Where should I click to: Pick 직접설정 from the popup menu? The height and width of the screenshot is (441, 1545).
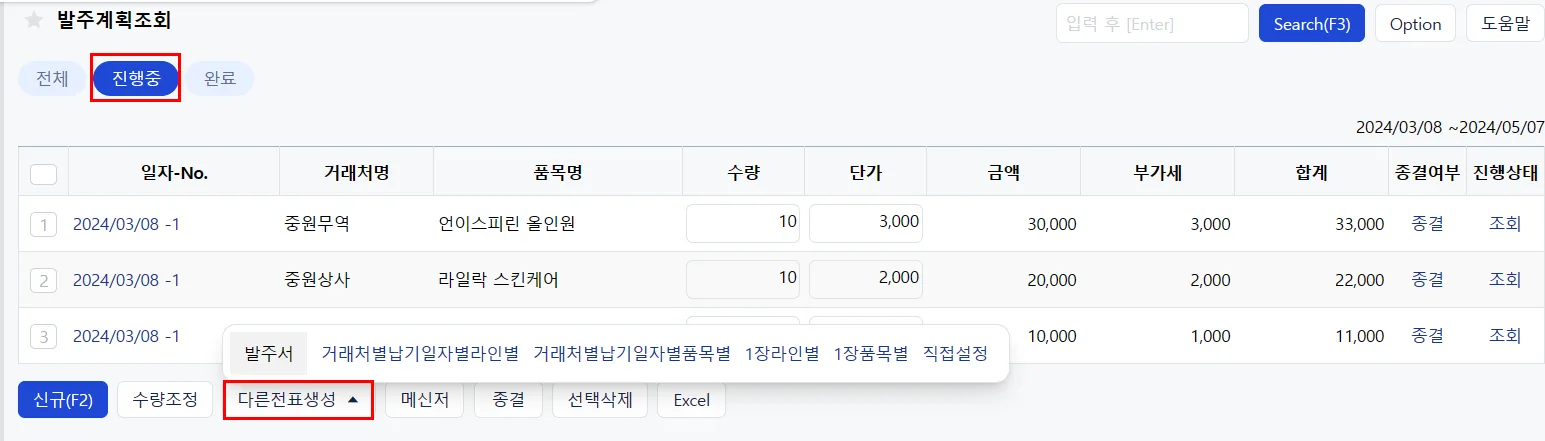coord(955,354)
